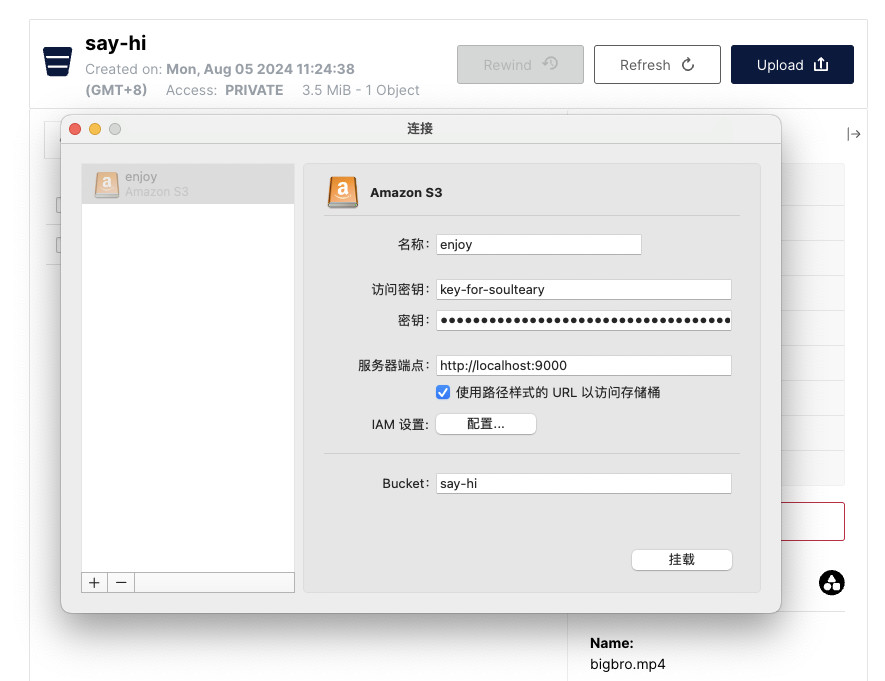Click the masked 密钥 password field
The width and height of the screenshot is (885, 681).
click(584, 320)
